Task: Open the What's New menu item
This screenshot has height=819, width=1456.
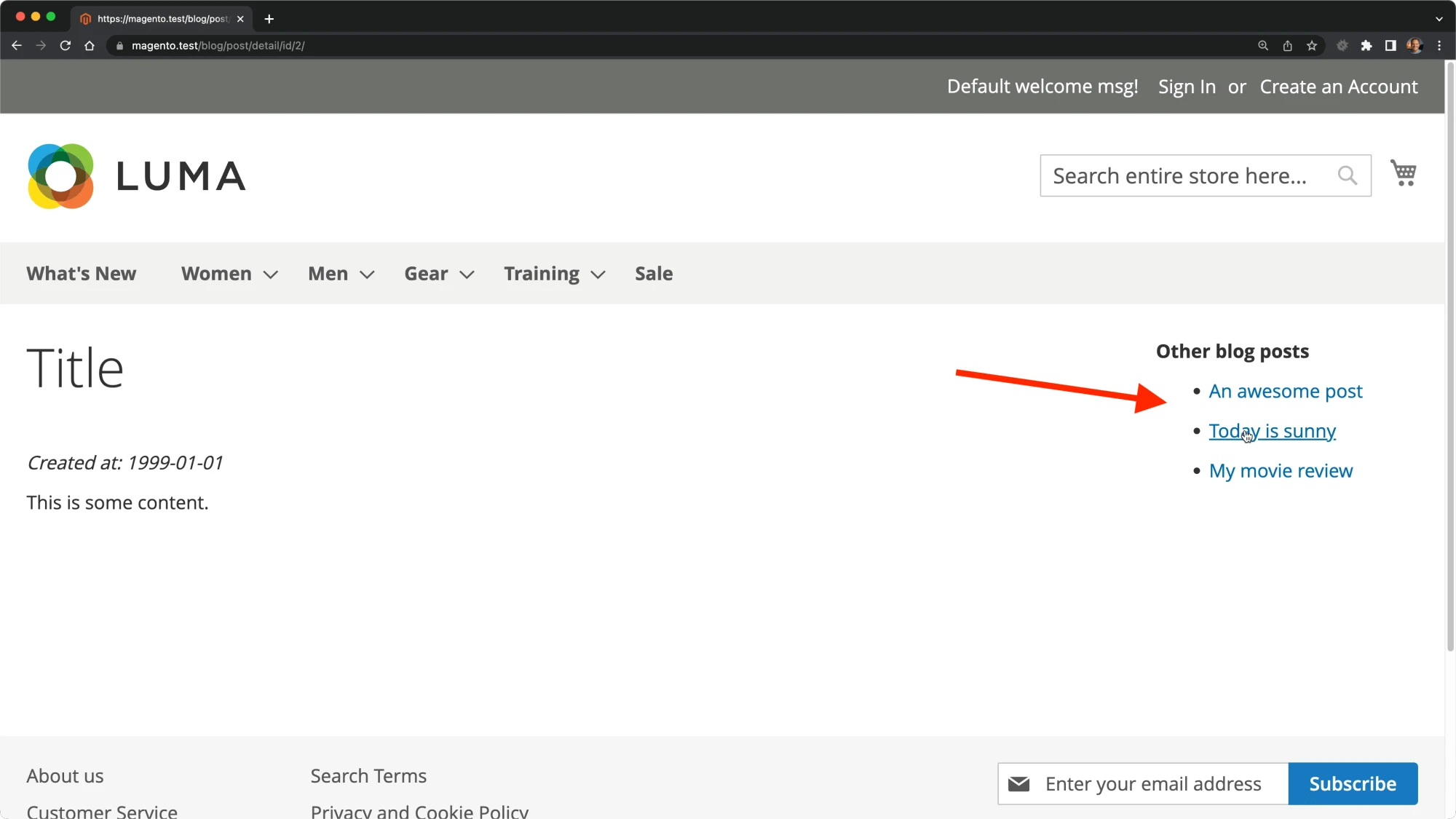Action: coord(82,274)
